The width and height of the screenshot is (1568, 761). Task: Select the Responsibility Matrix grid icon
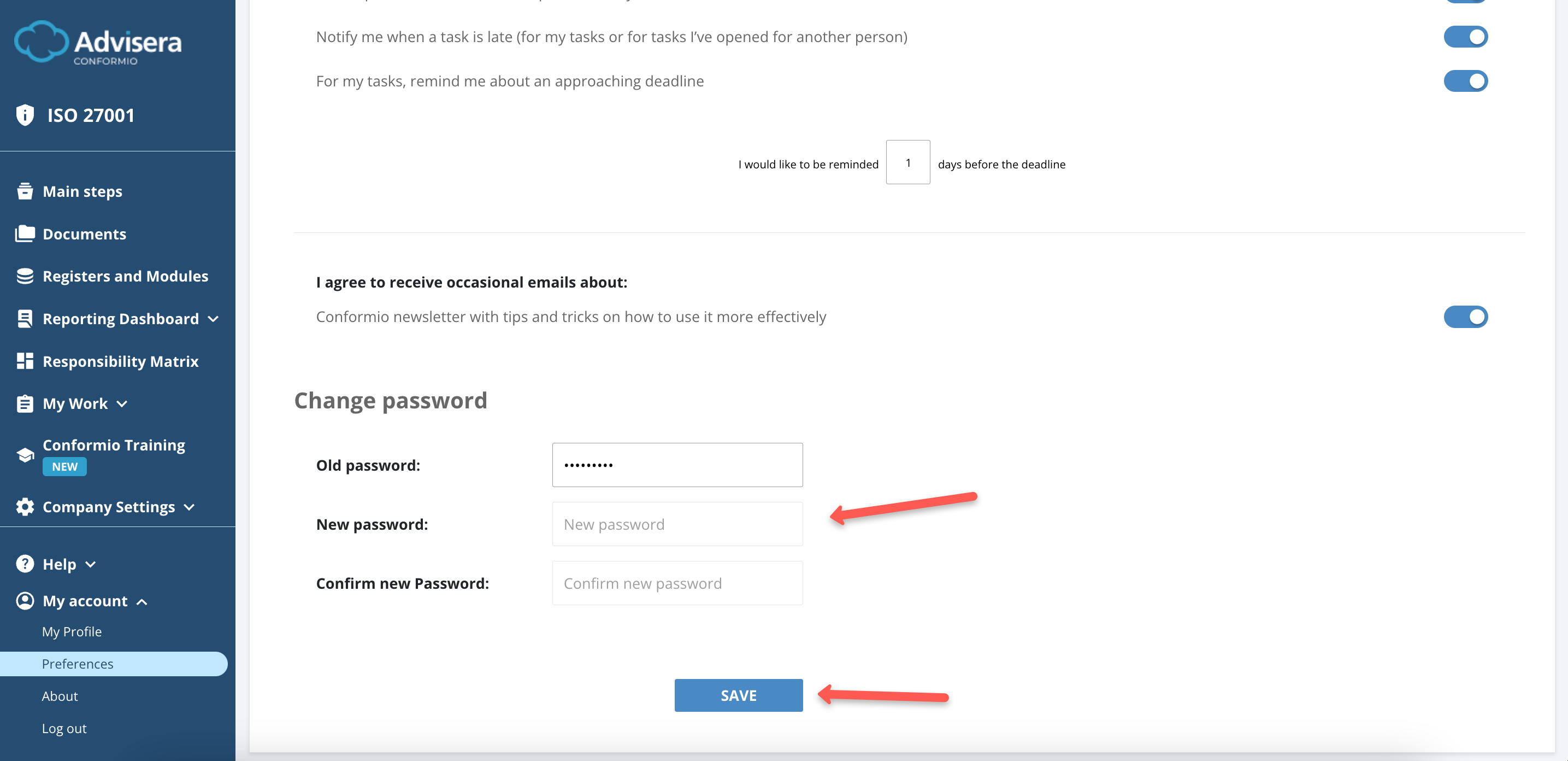(25, 361)
